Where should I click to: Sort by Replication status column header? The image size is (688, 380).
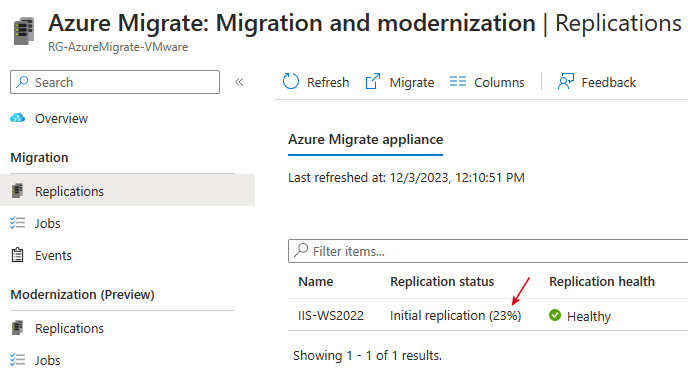click(x=442, y=282)
